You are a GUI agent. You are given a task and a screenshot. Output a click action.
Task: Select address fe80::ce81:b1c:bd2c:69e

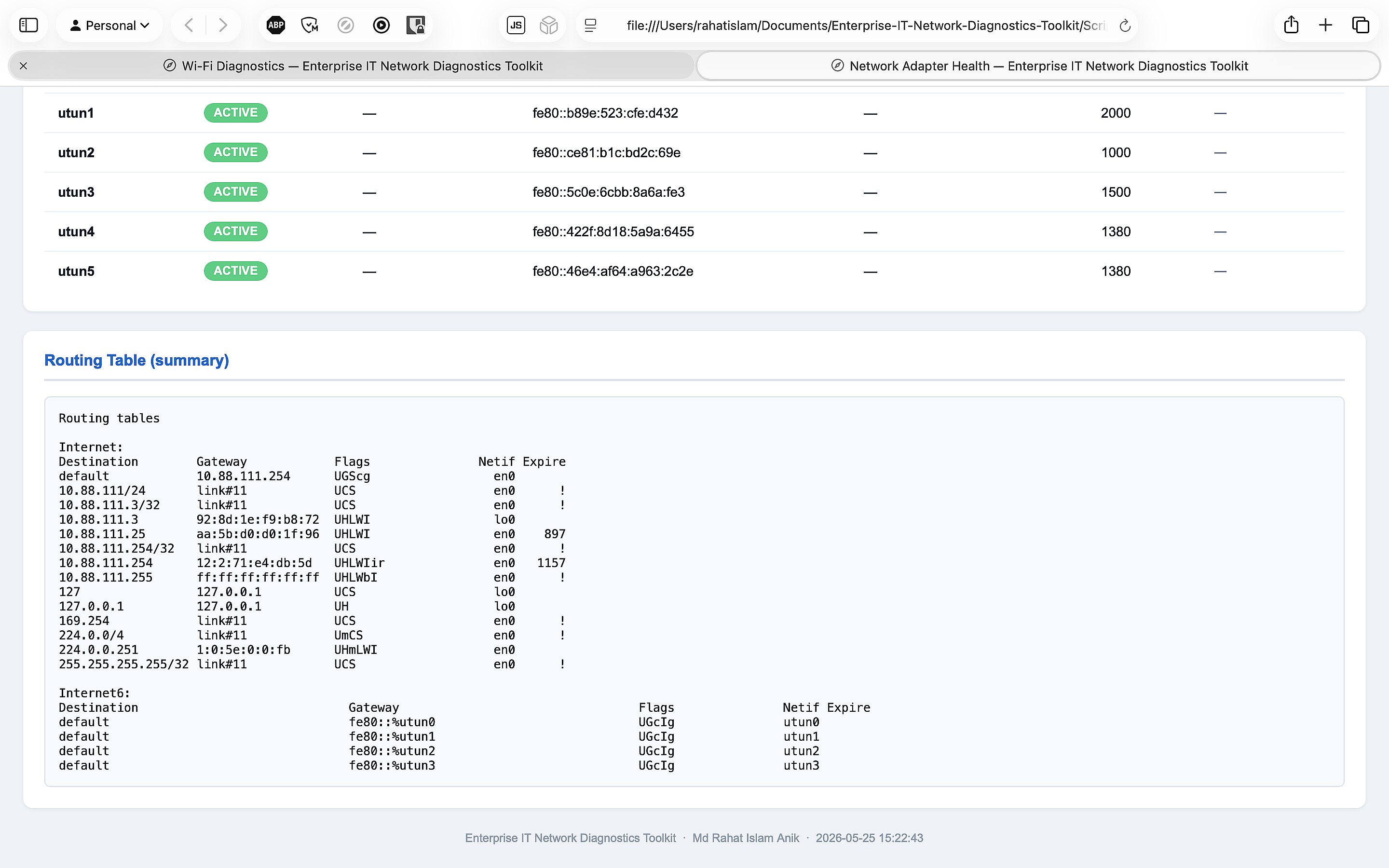point(606,153)
